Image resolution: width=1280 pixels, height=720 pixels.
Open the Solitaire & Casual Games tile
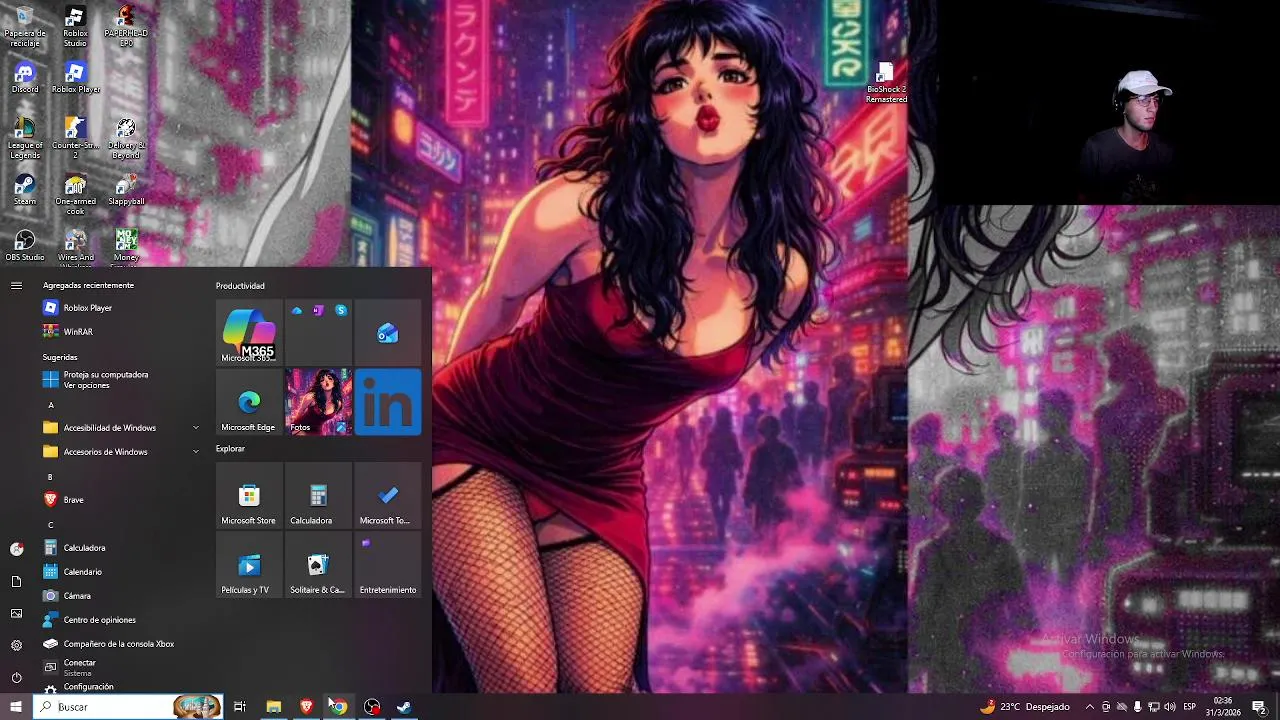(318, 564)
